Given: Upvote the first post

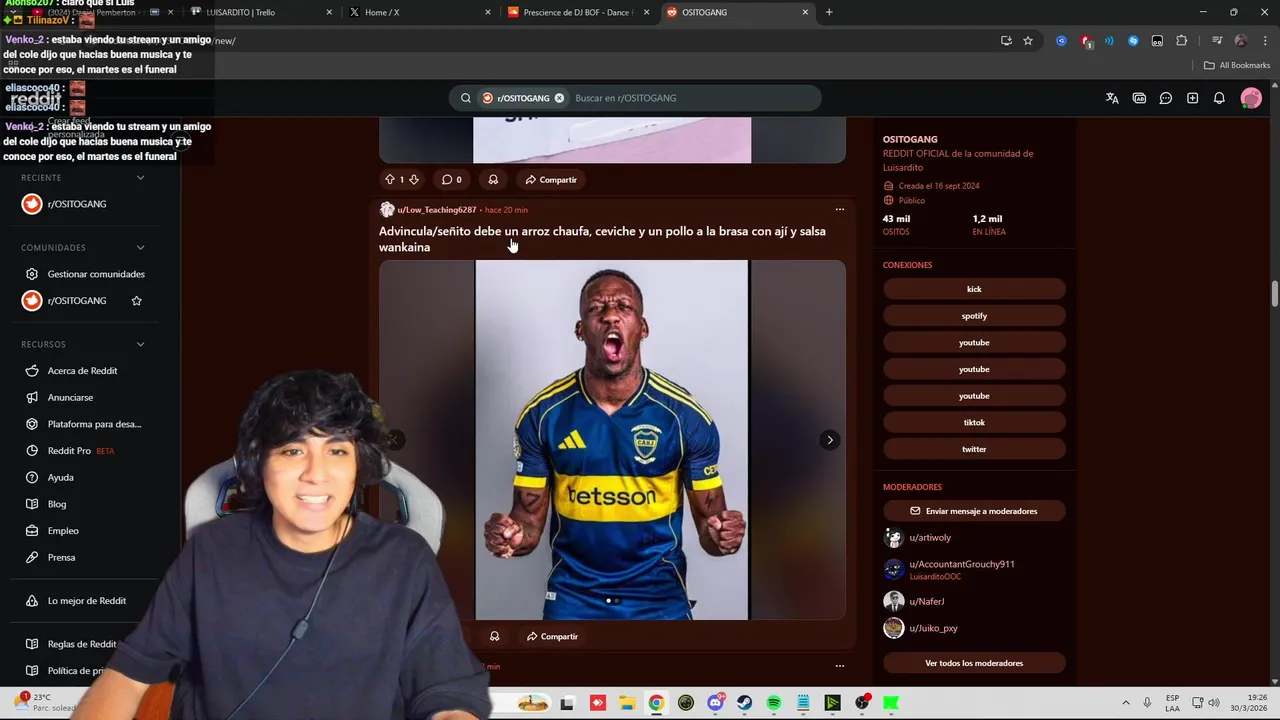Looking at the screenshot, I should pos(390,180).
